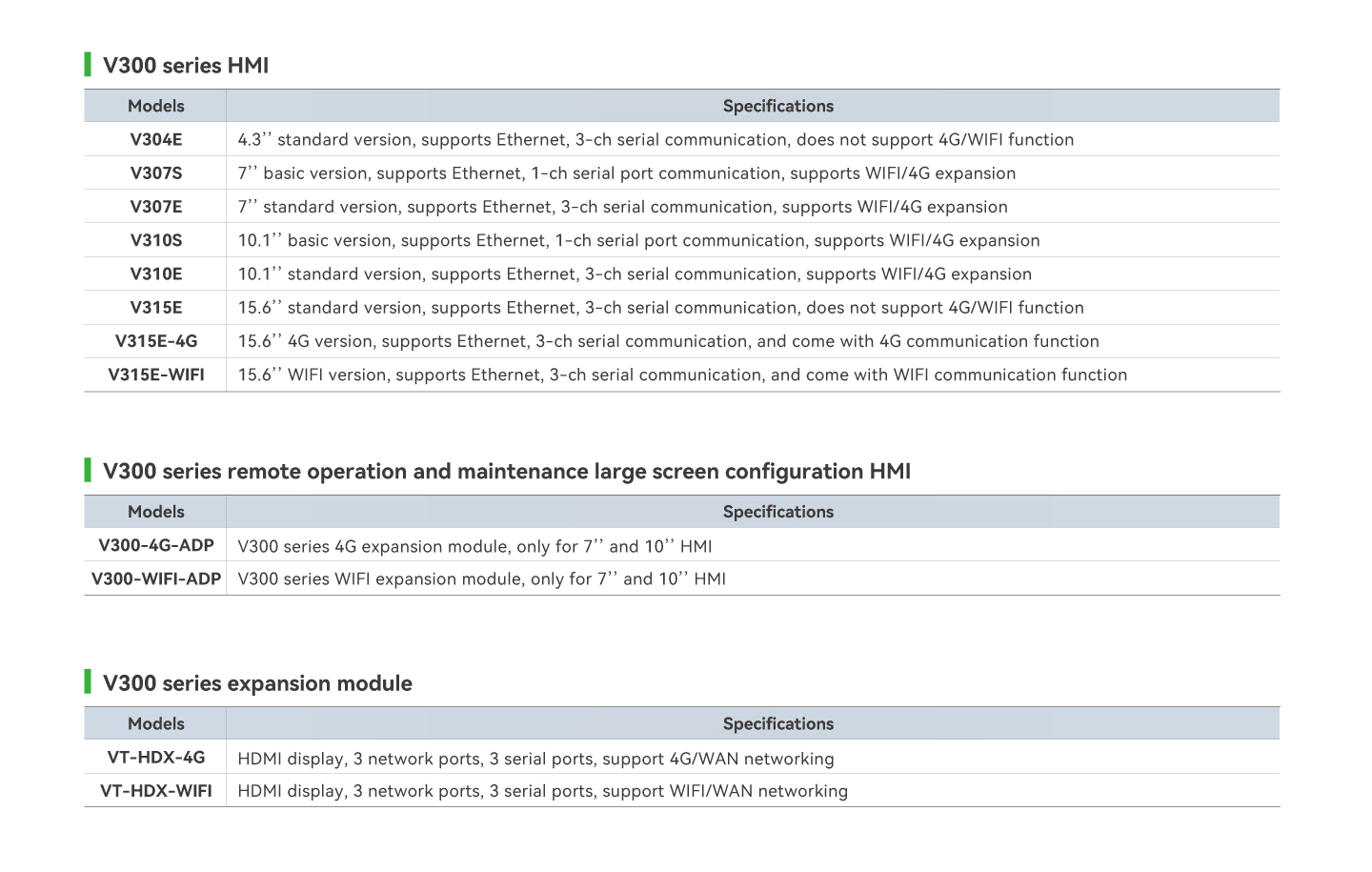The height and width of the screenshot is (872, 1372).
Task: Click the WIFI expansion module description
Action: 481,578
